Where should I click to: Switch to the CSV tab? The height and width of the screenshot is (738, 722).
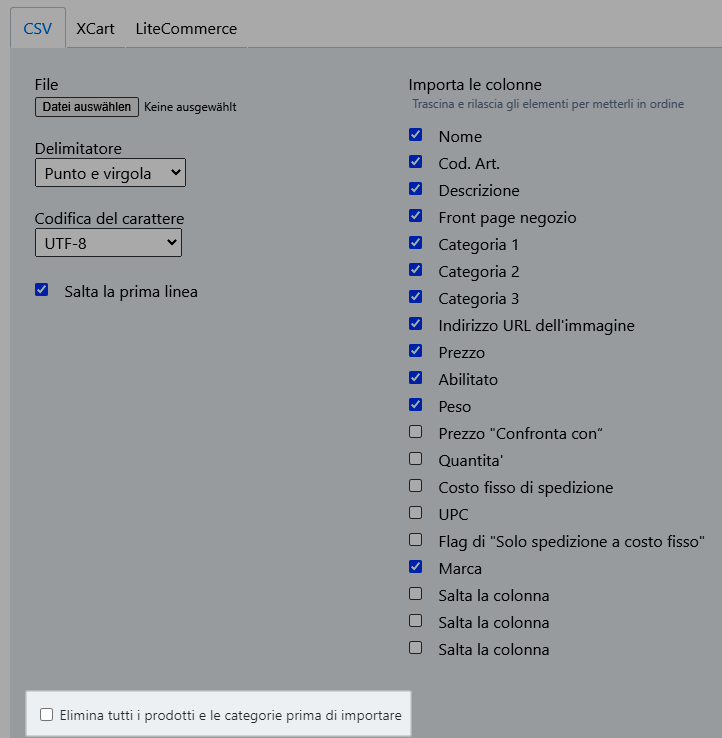[38, 28]
